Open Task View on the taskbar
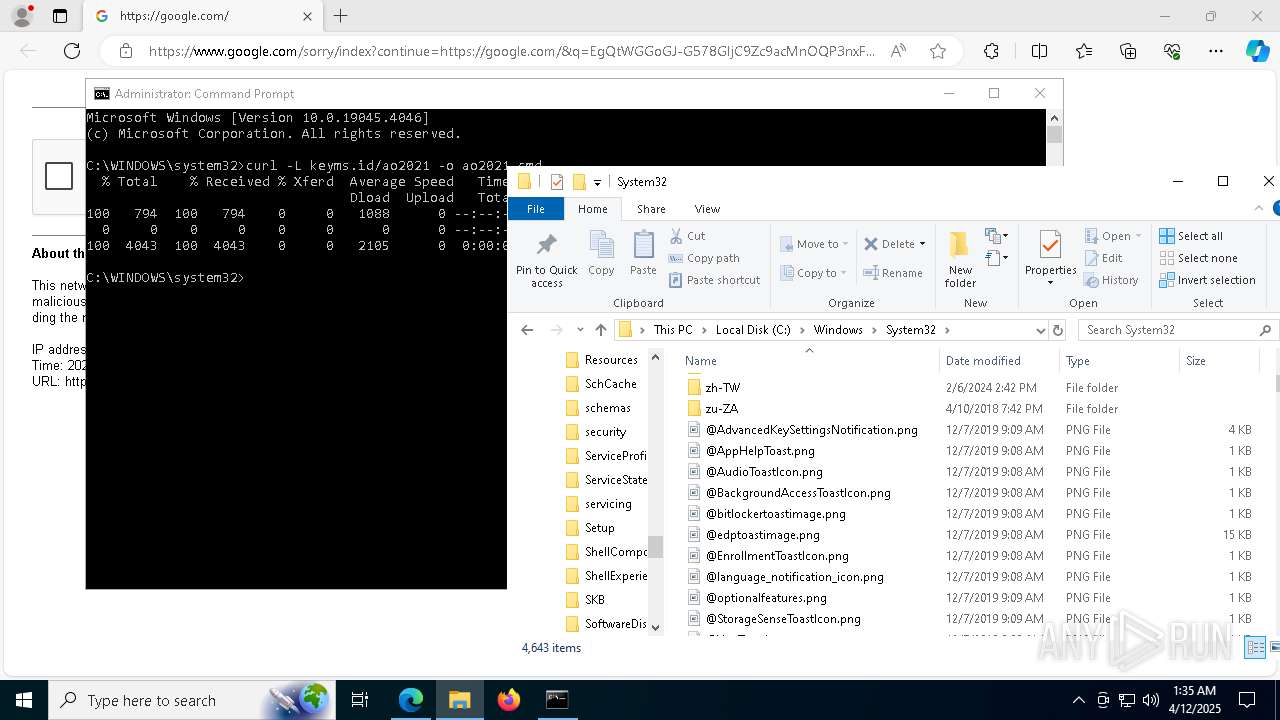 [360, 700]
